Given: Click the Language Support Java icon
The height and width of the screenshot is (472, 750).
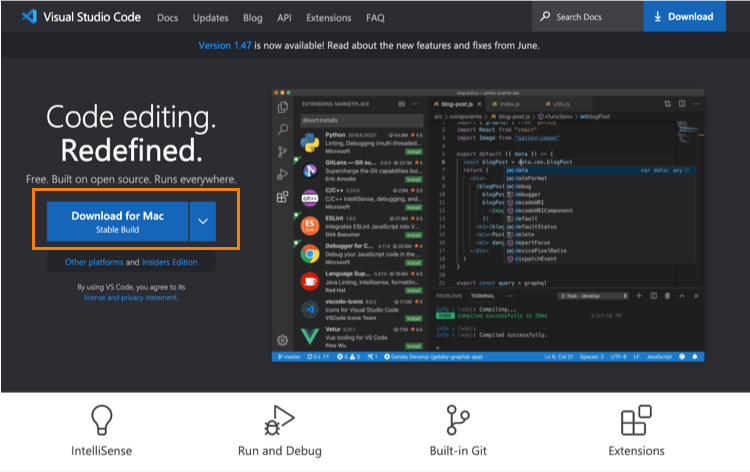Looking at the screenshot, I should [310, 281].
